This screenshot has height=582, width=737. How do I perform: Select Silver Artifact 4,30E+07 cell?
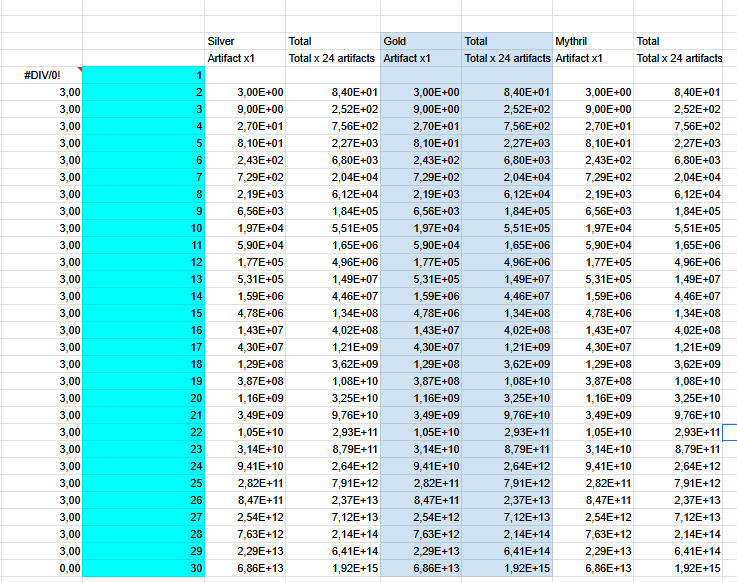245,347
